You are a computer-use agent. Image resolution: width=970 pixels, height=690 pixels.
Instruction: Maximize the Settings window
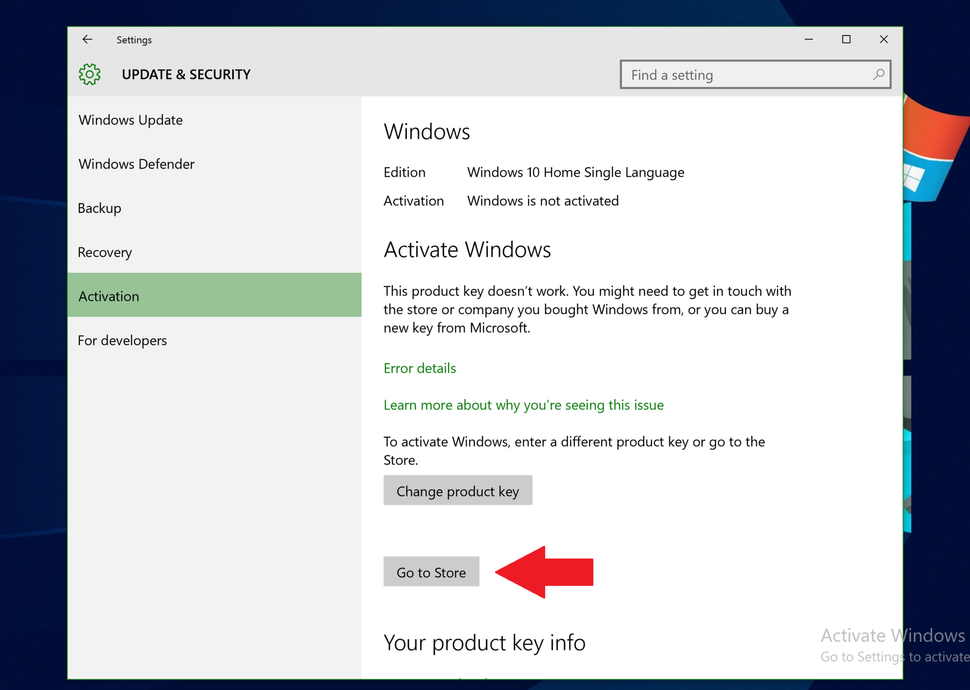pos(846,39)
